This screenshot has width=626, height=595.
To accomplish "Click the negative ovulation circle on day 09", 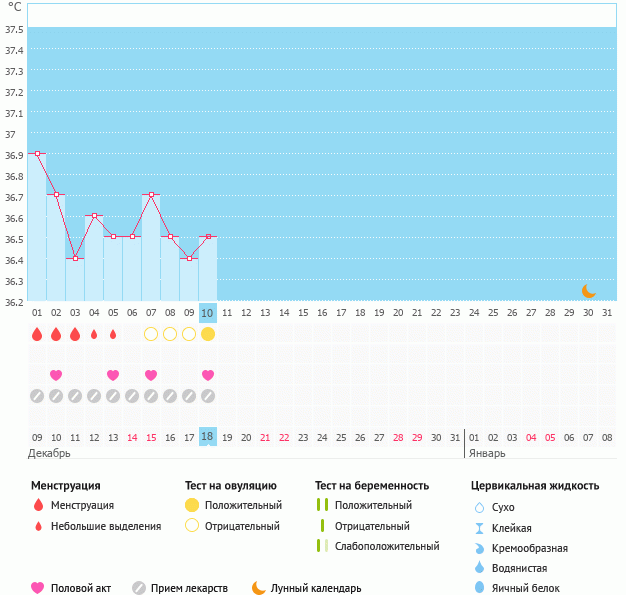I will pyautogui.click(x=189, y=334).
